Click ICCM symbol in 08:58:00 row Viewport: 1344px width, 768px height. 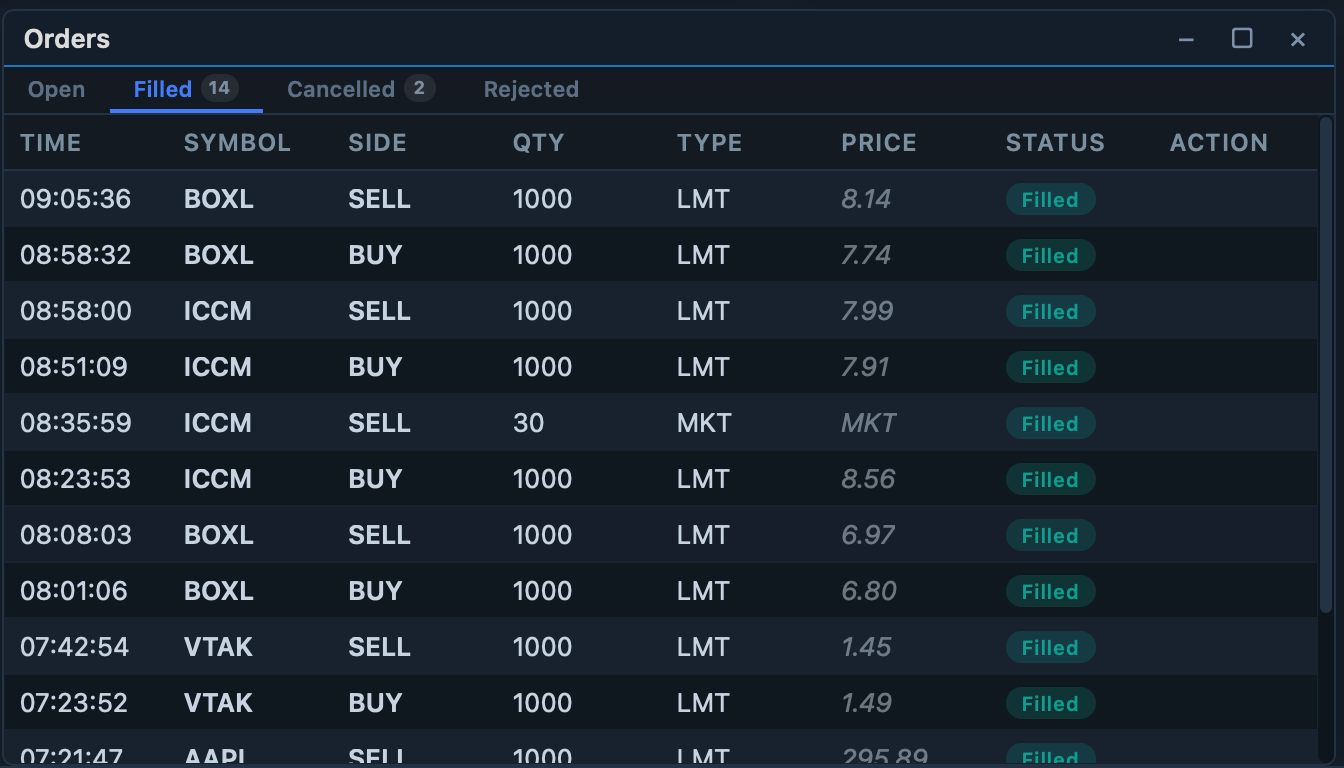[218, 311]
